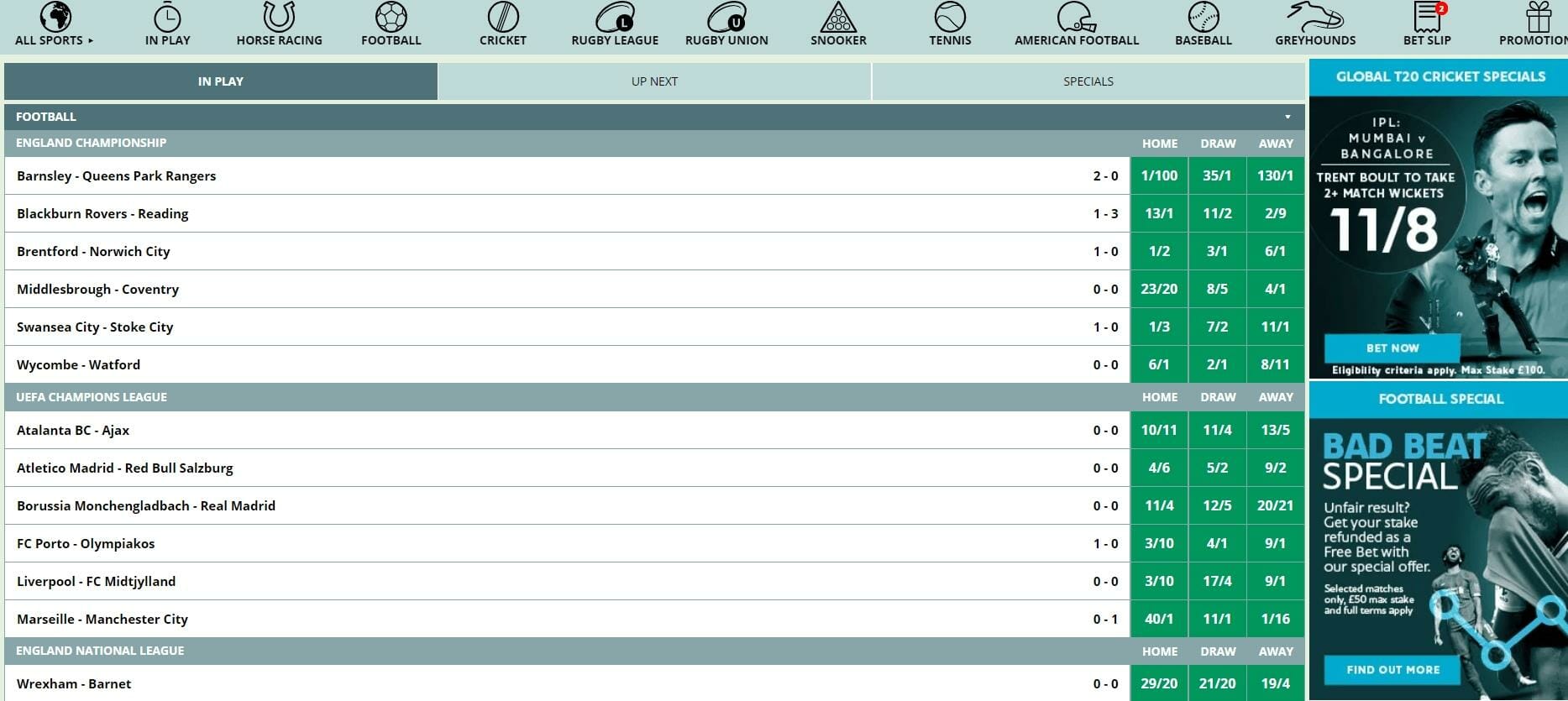Select draw 17/4 for Liverpool - Midtjylland
This screenshot has width=1568, height=701.
tap(1217, 581)
